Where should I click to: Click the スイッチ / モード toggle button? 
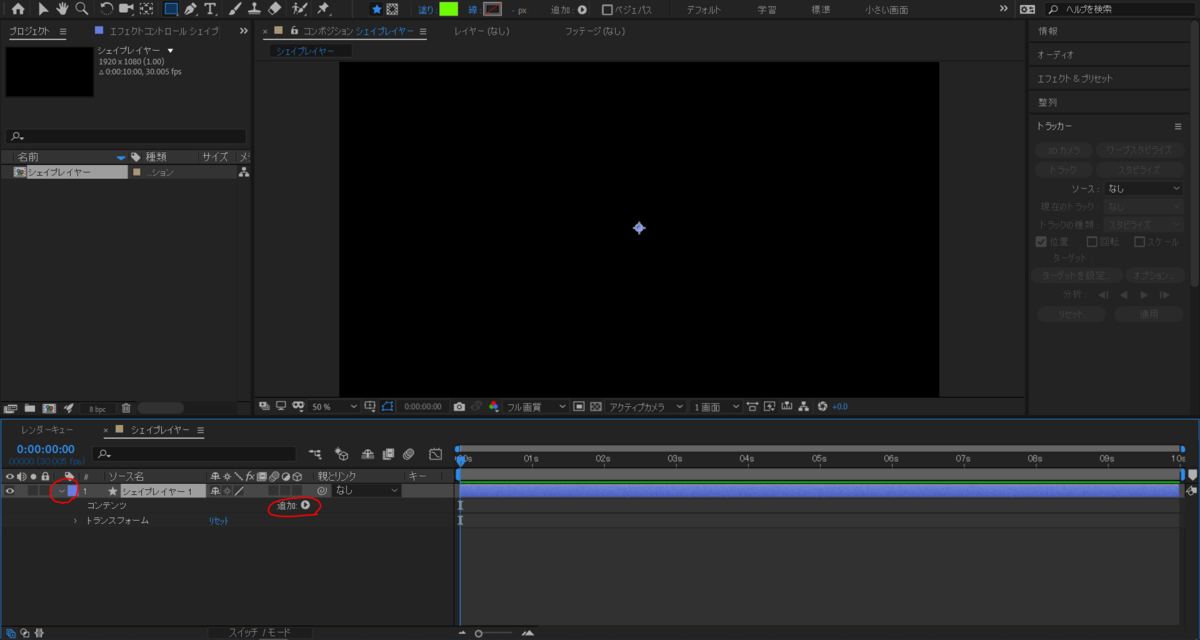(259, 633)
